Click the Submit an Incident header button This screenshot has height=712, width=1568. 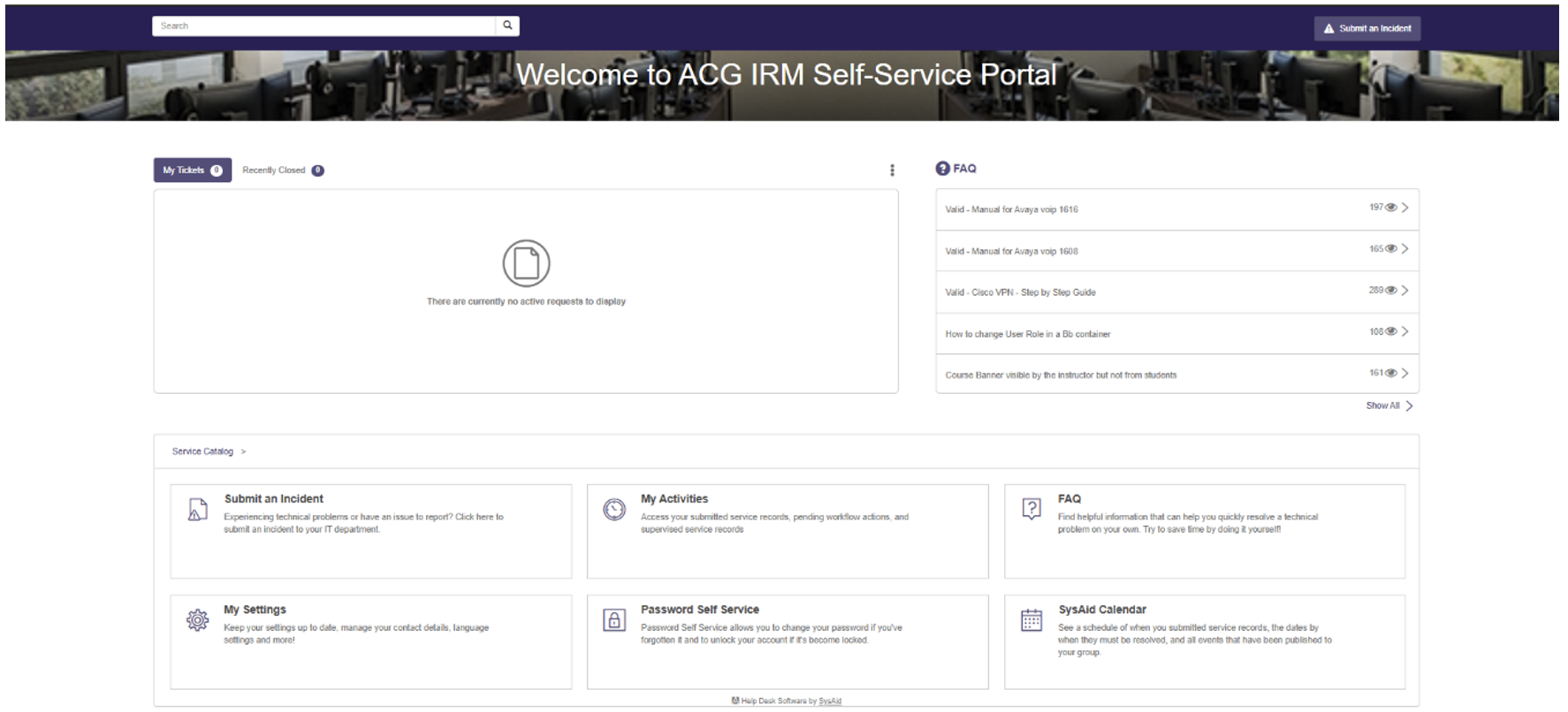pyautogui.click(x=1366, y=28)
